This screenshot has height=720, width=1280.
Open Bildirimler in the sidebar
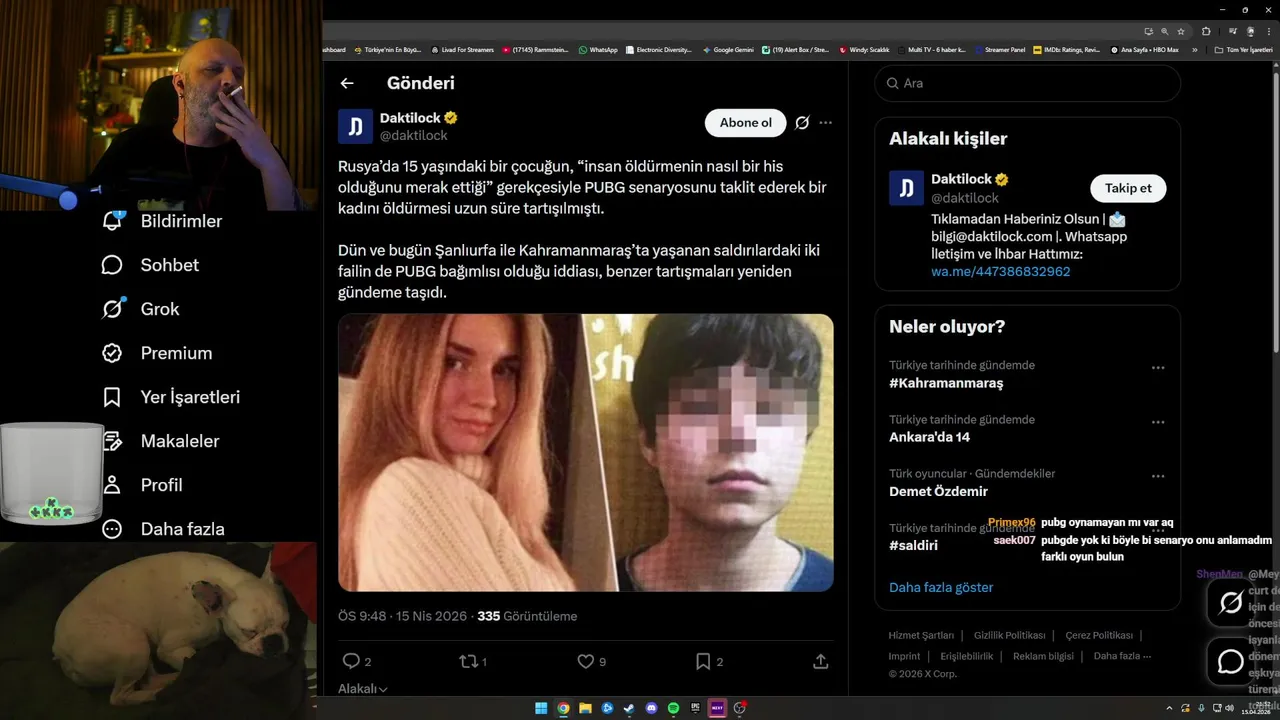pos(162,221)
